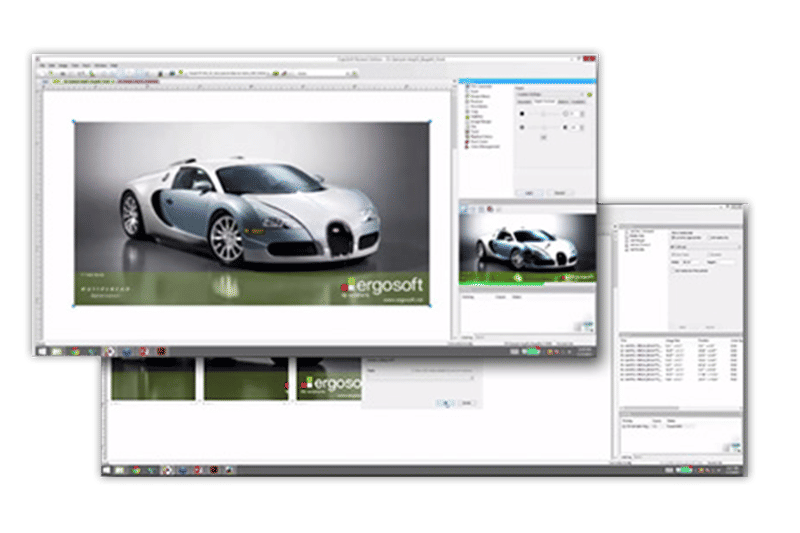Open Chrome on back window taskbar
This screenshot has width=800, height=533.
click(136, 470)
